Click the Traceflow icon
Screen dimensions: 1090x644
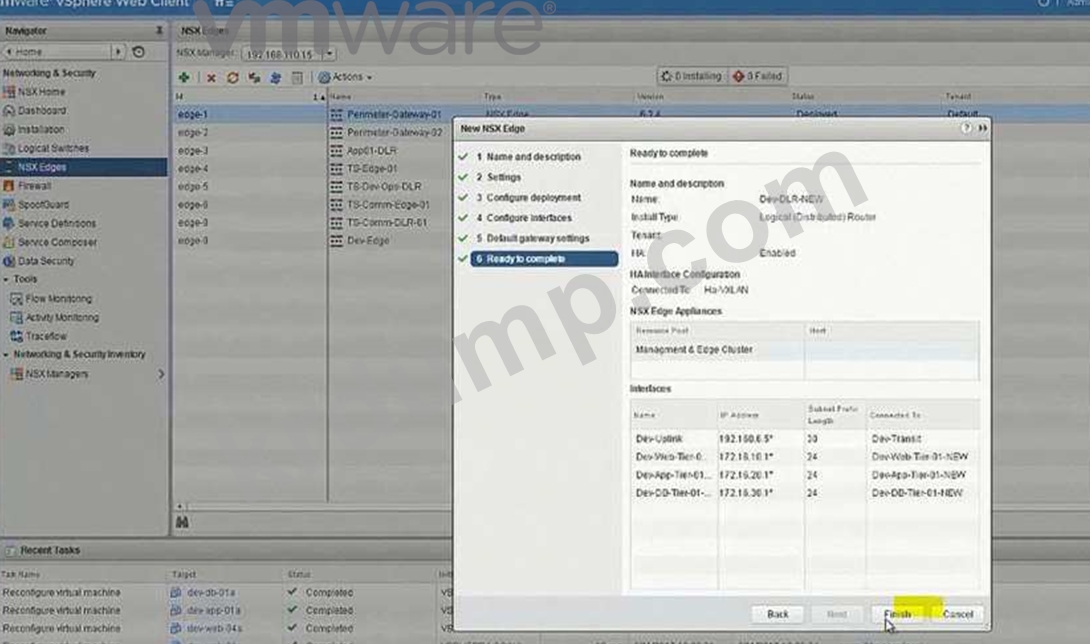coord(16,336)
